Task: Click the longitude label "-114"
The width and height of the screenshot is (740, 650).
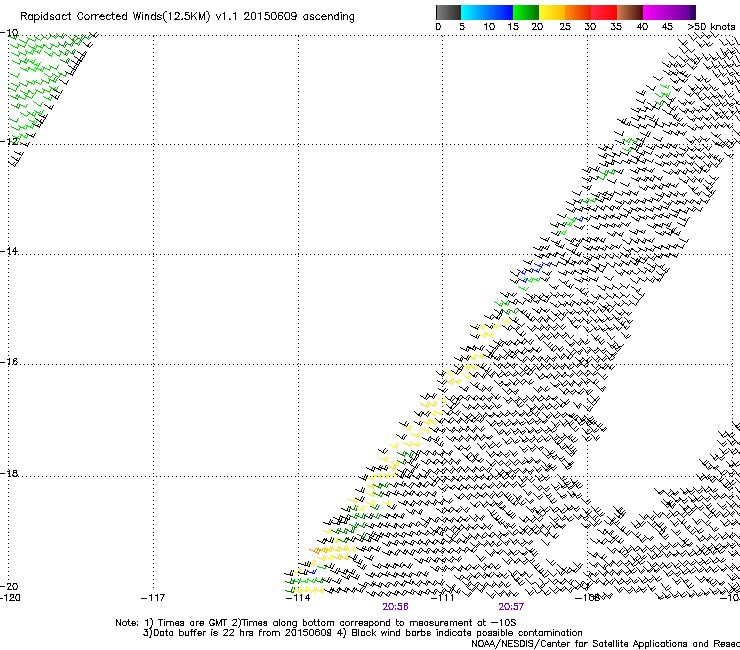Action: pos(298,598)
